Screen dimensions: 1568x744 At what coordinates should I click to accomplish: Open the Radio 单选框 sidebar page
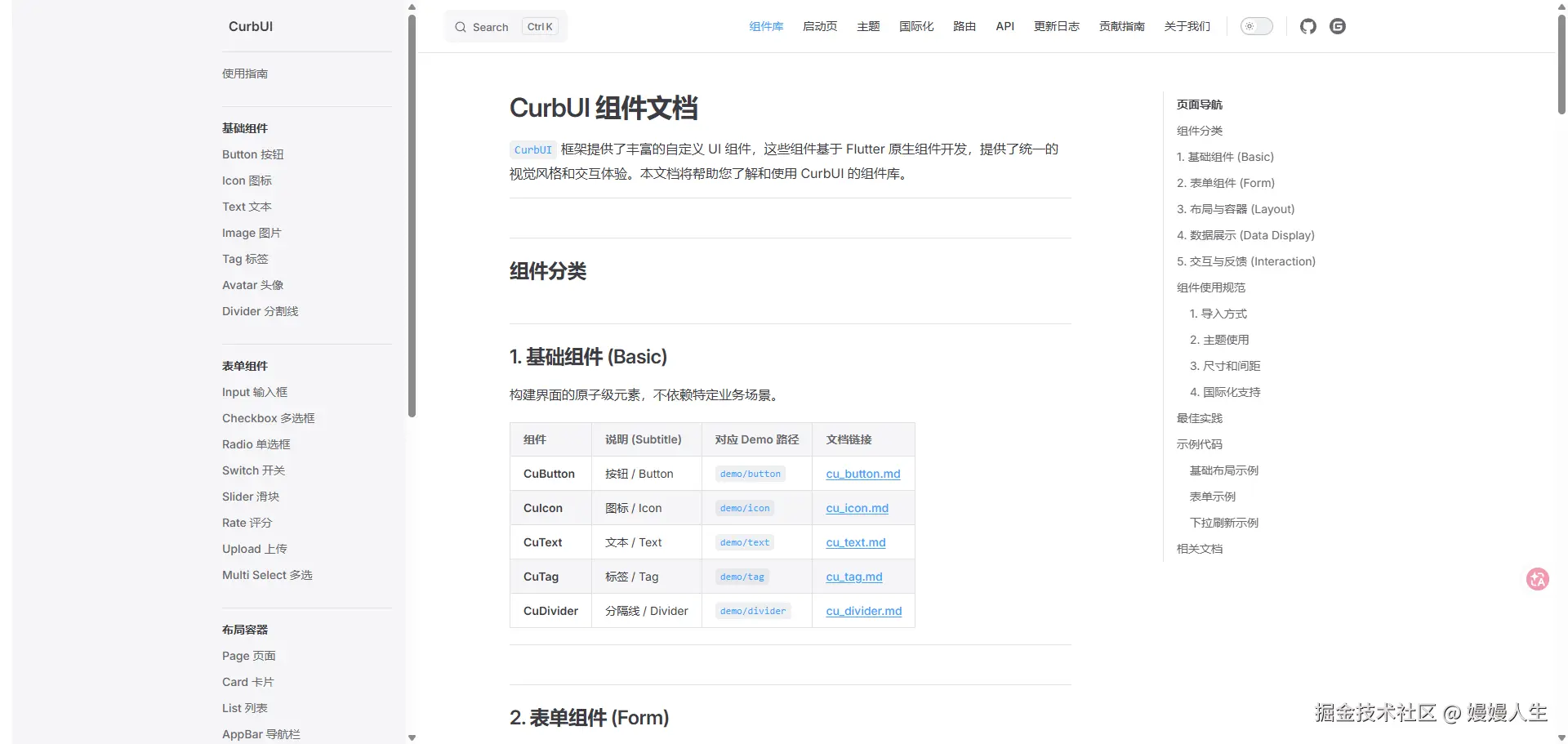coord(256,444)
